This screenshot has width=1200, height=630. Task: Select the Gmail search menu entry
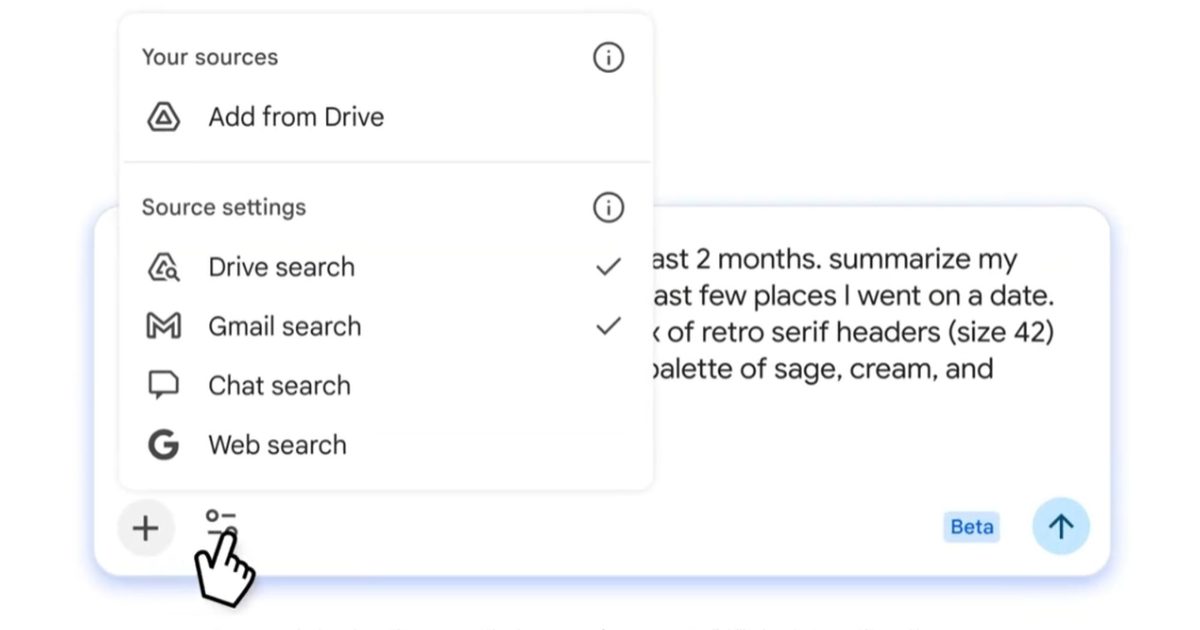(x=284, y=326)
